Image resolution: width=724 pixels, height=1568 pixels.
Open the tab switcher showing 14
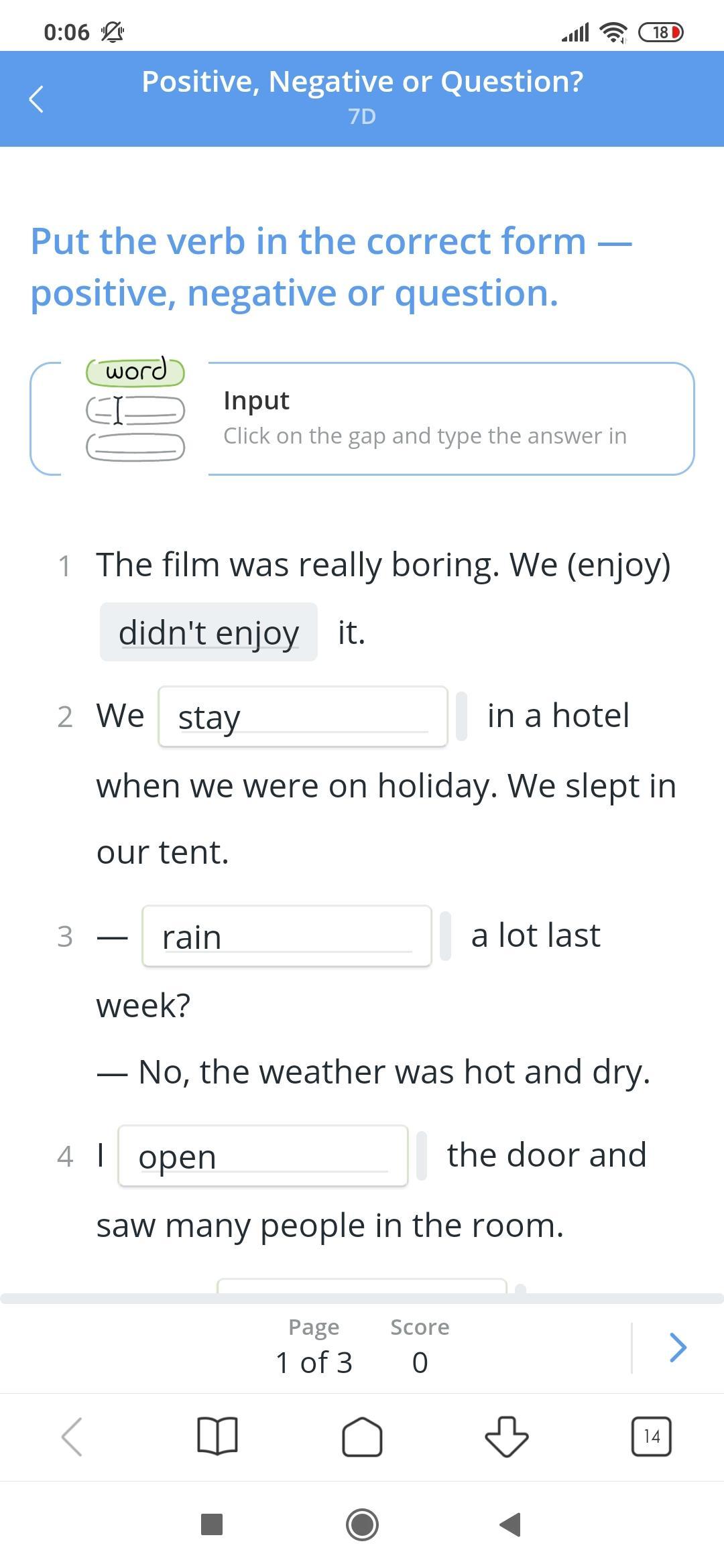pos(651,1437)
